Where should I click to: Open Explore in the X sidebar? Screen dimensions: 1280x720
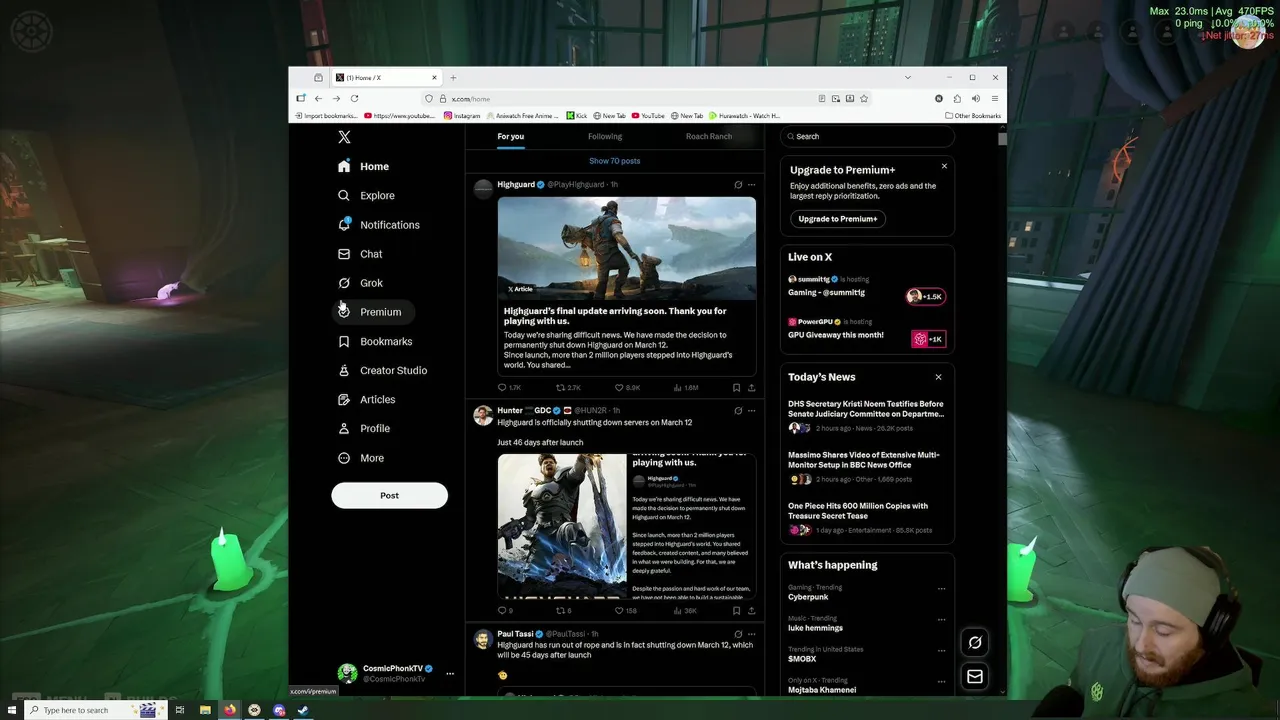tap(367, 196)
